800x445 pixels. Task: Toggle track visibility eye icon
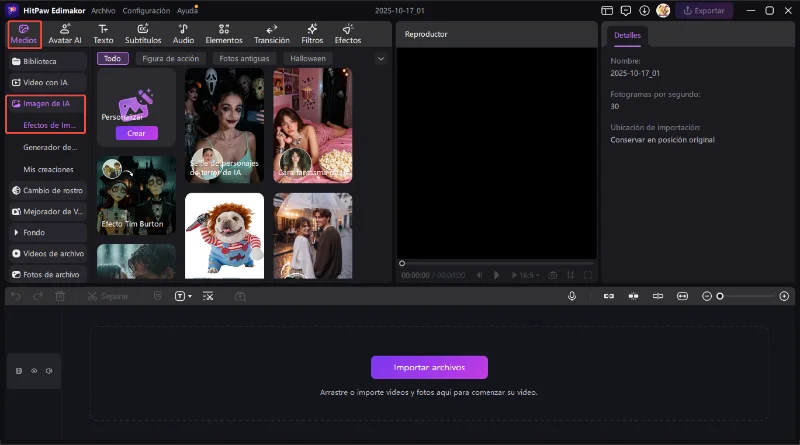tap(34, 371)
